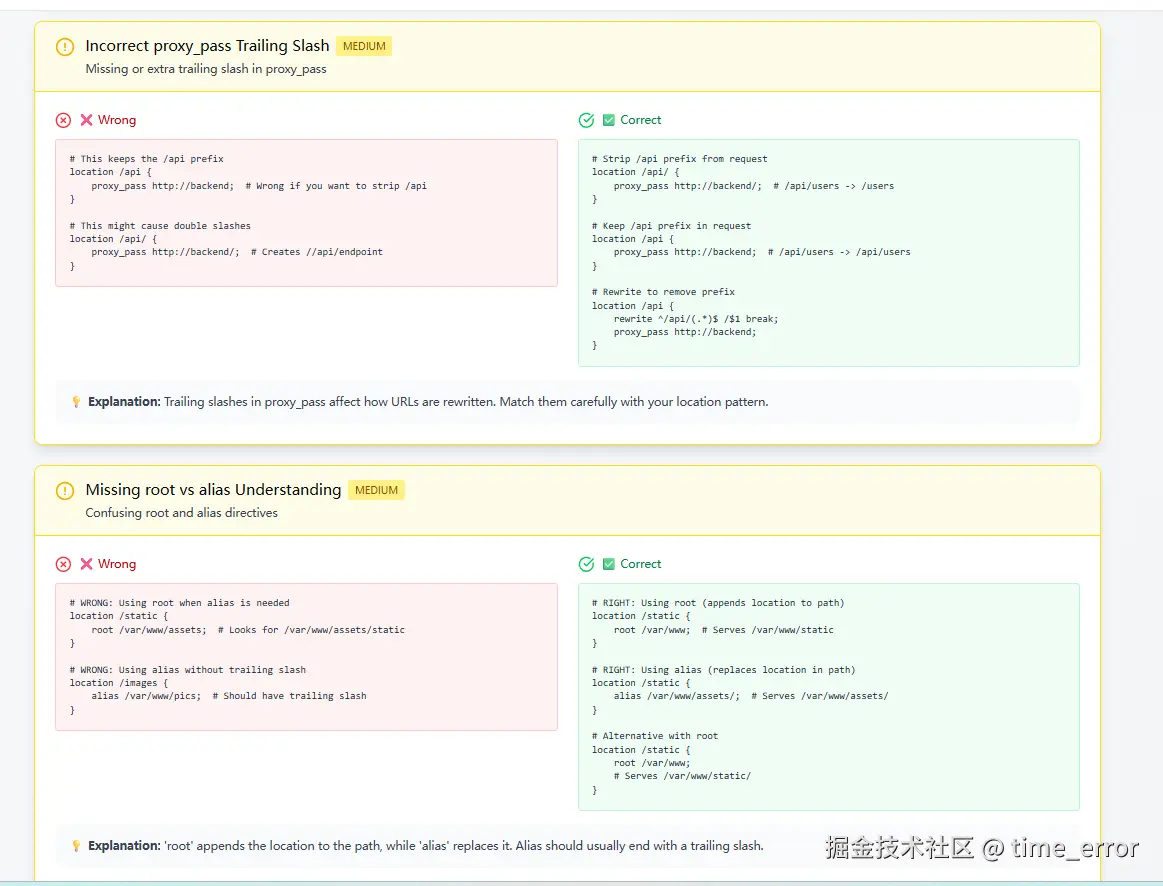Click lightbulb icon beside trailing slashes explanation
This screenshot has height=886, width=1163.
coord(76,402)
